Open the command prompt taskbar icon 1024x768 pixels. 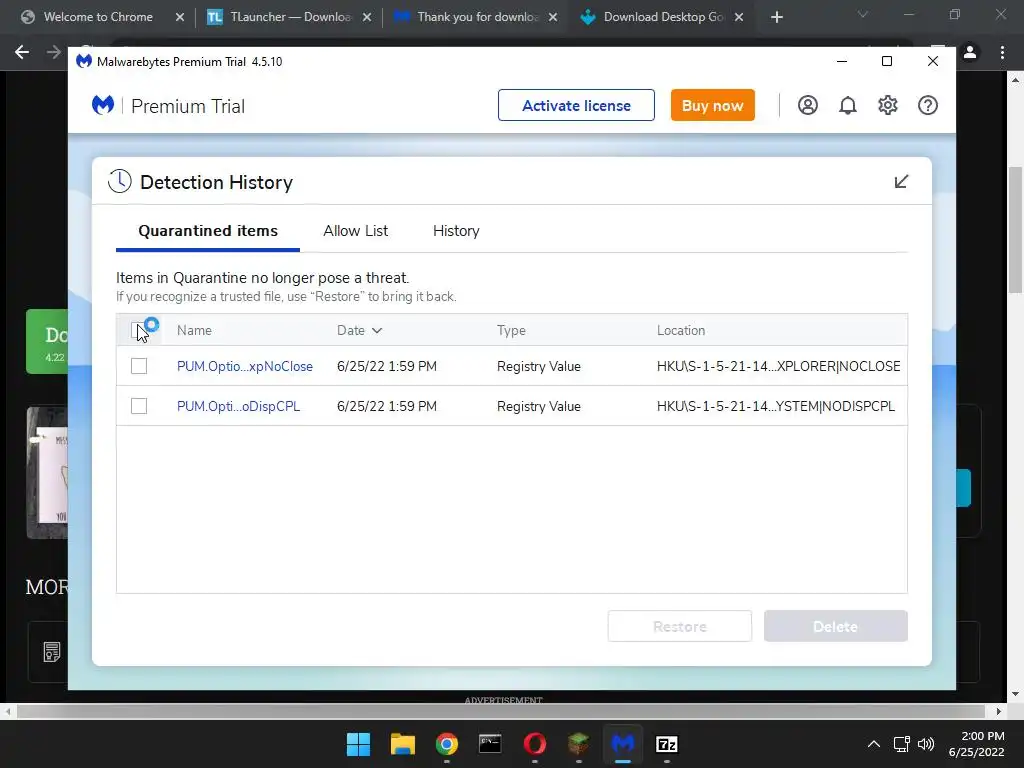[x=490, y=744]
